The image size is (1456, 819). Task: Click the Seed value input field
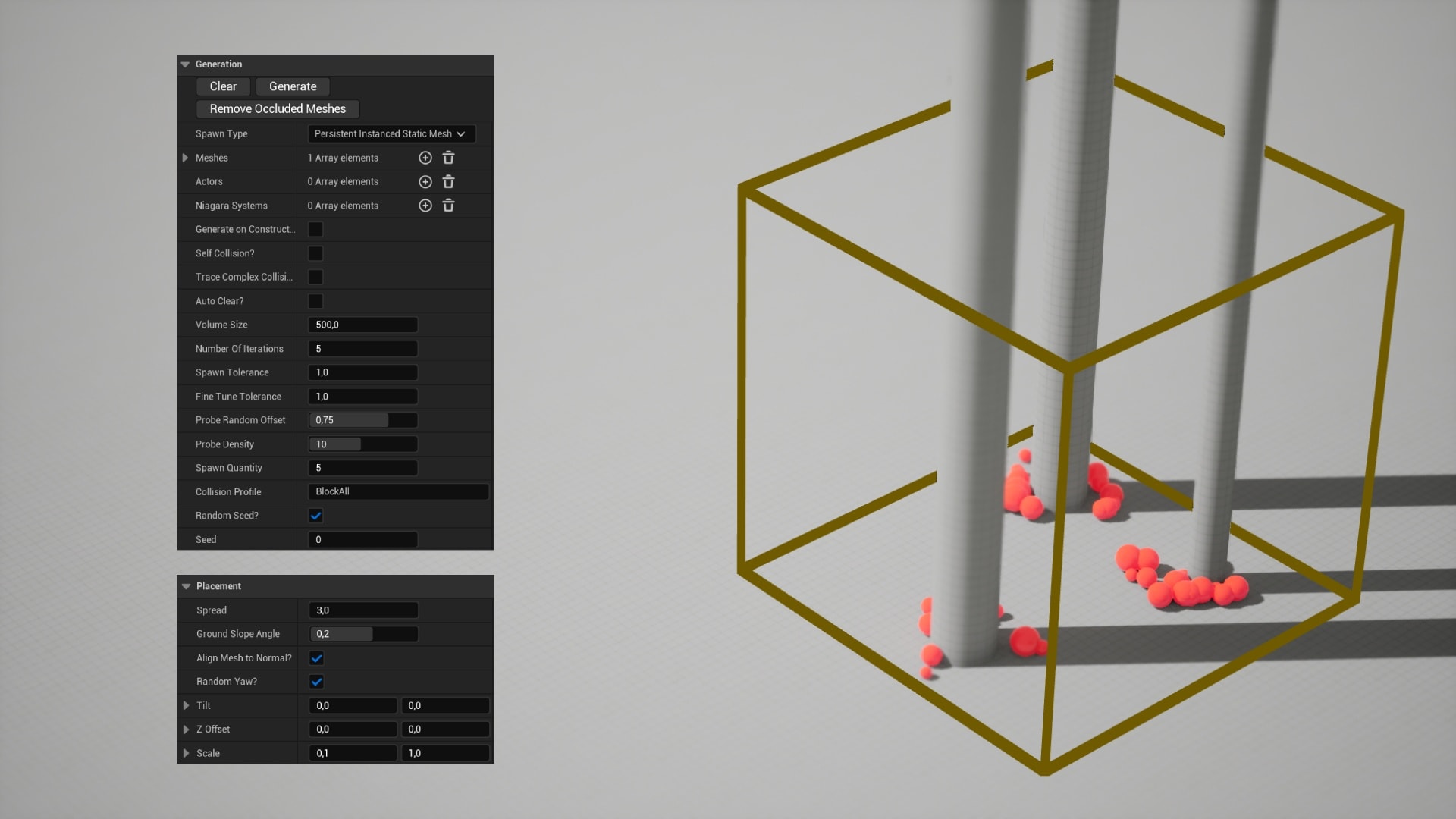(x=362, y=539)
